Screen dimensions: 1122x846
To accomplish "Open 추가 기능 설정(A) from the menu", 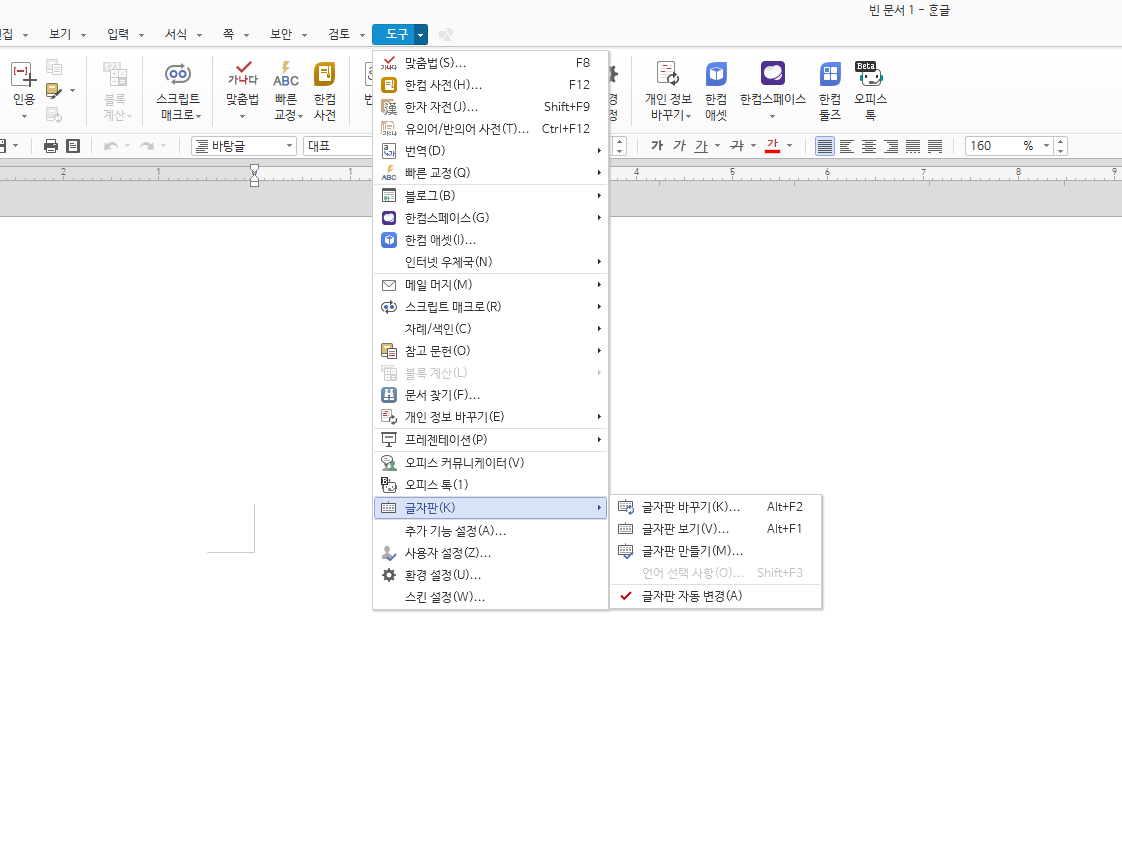I will click(x=490, y=531).
